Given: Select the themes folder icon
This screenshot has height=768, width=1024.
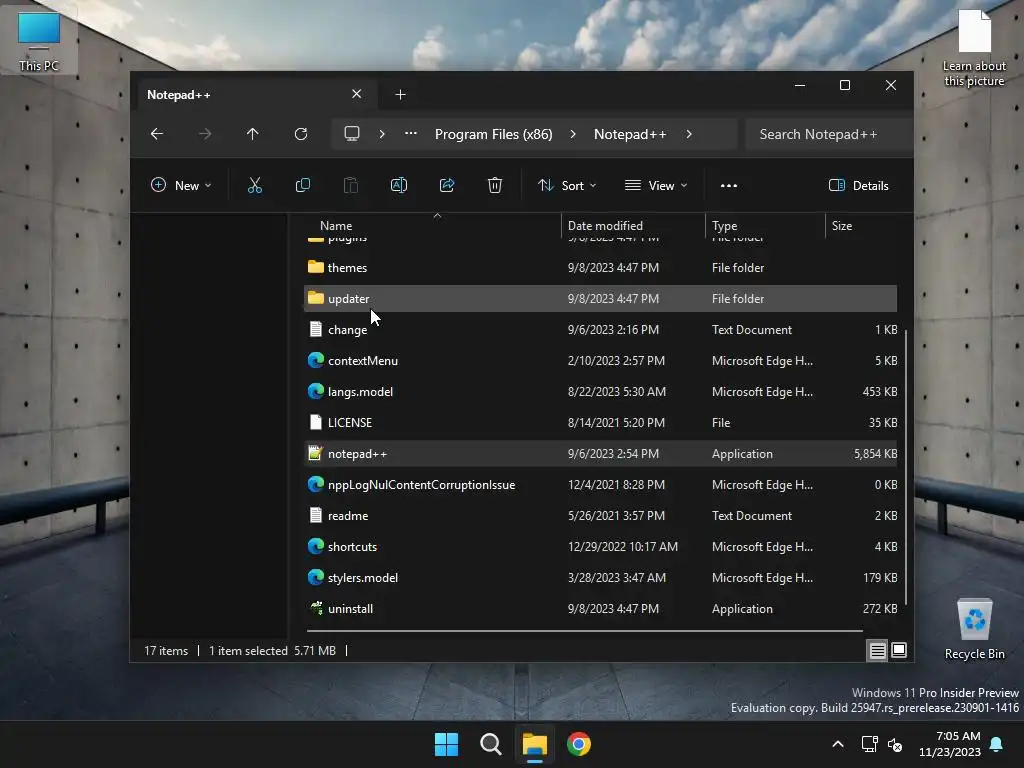Looking at the screenshot, I should 316,266.
